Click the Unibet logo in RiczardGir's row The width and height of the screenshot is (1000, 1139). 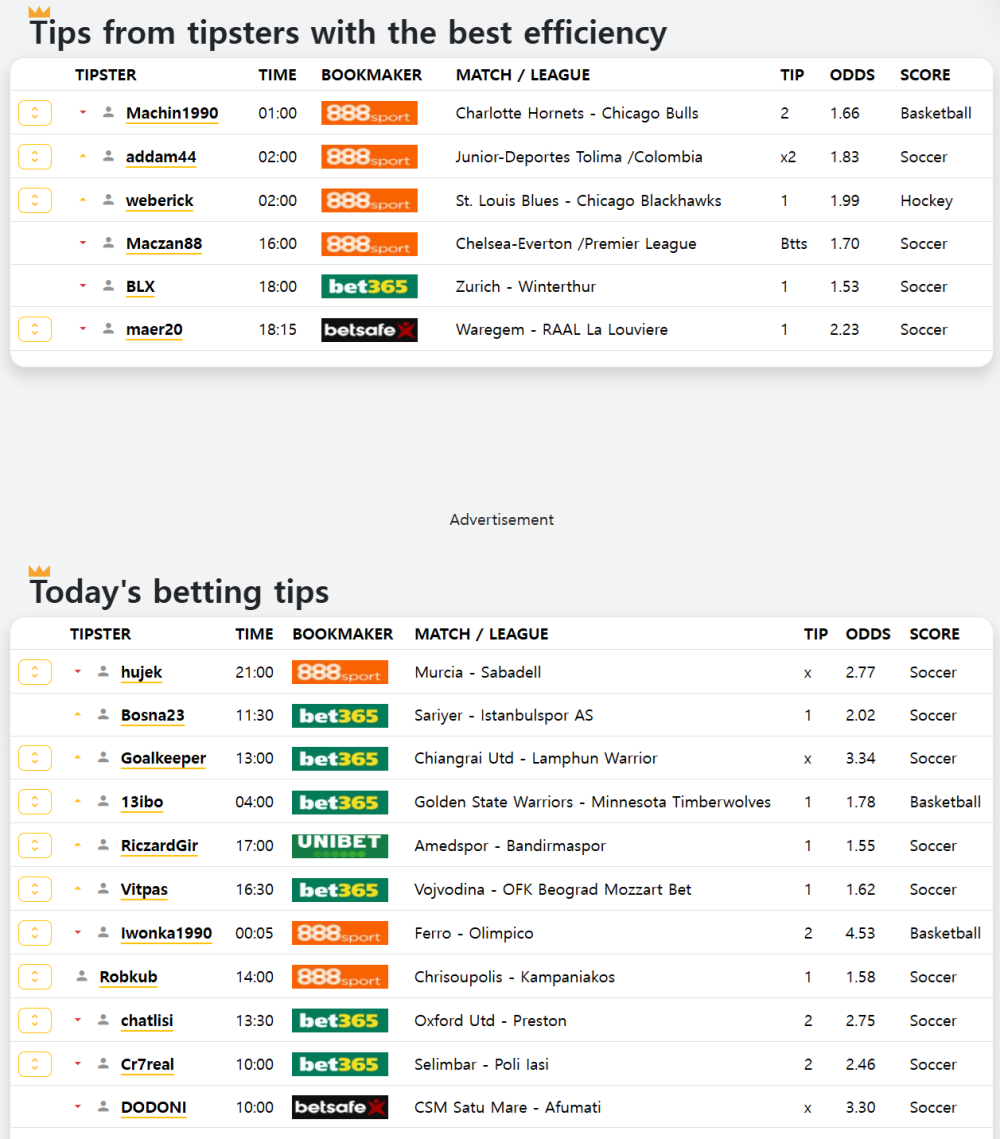pos(340,846)
